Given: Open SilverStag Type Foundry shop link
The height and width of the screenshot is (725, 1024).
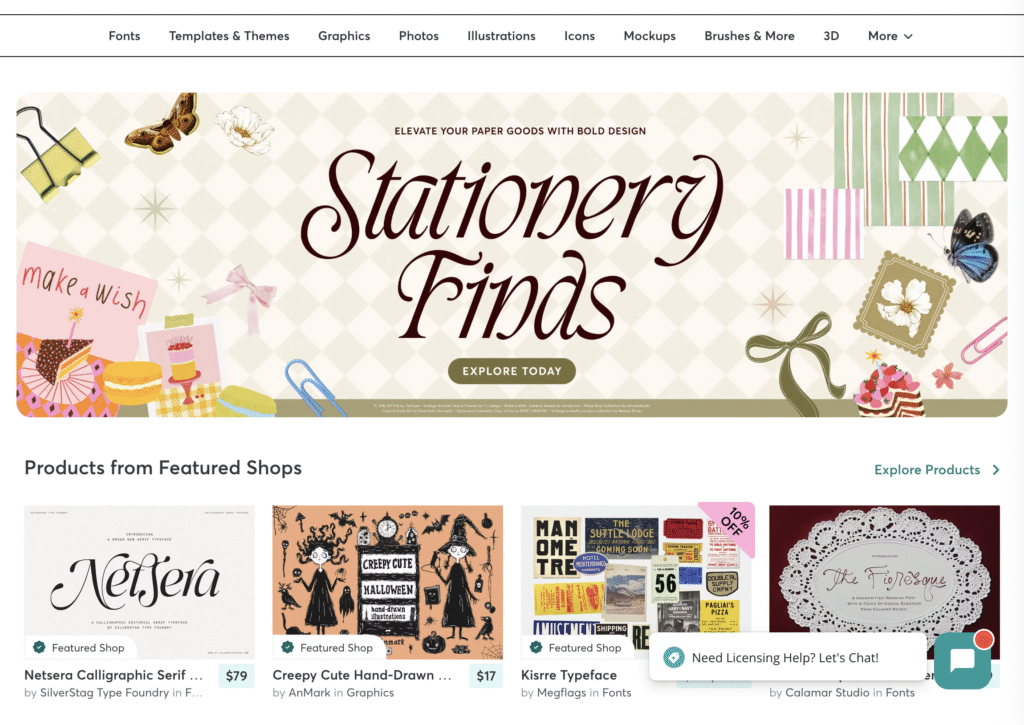Looking at the screenshot, I should (x=104, y=692).
